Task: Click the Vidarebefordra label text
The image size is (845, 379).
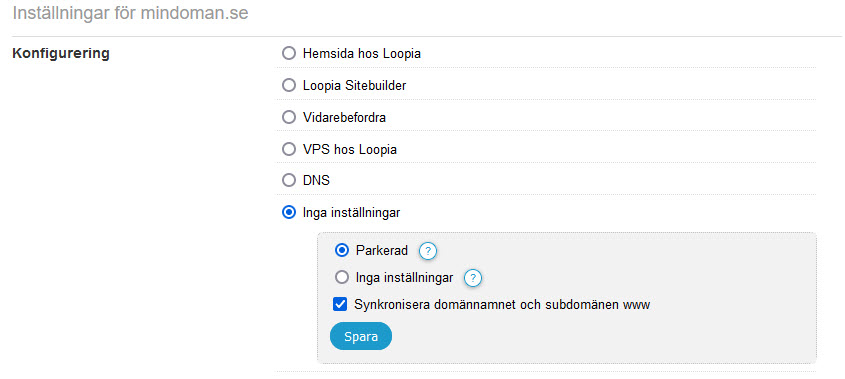Action: (x=344, y=117)
